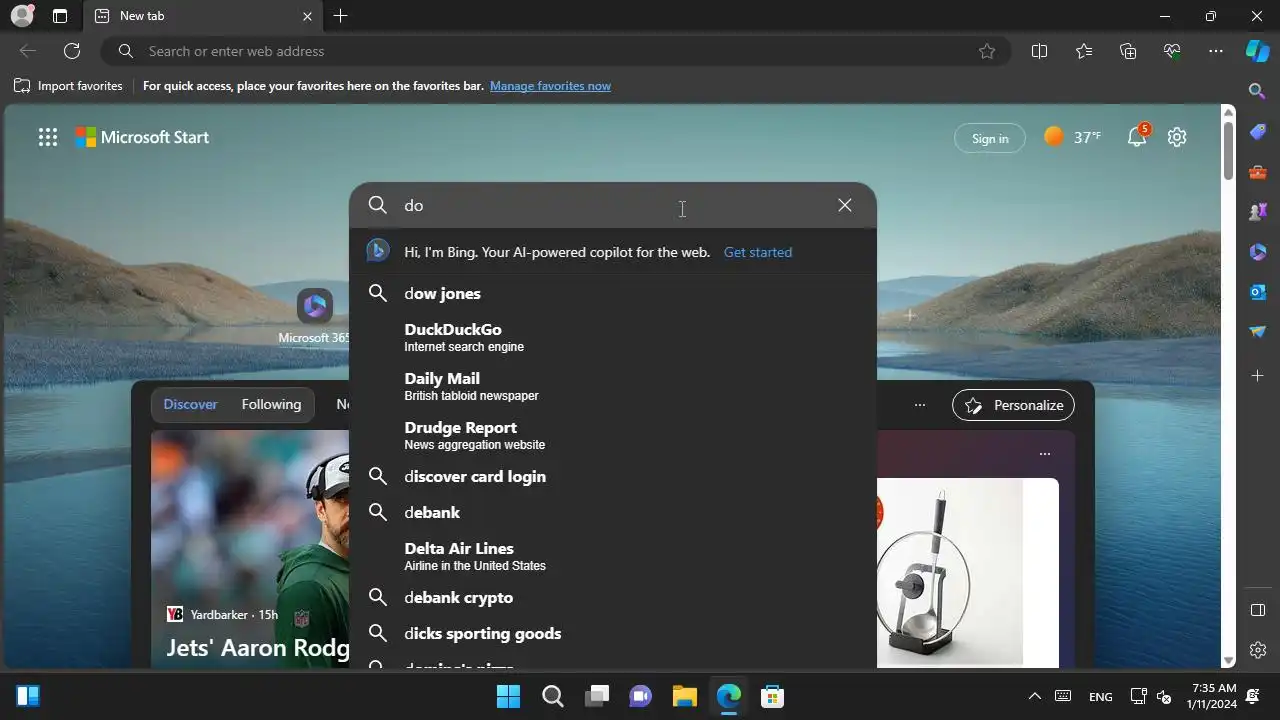1280x720 pixels.
Task: Select Drudge Report suggestion
Action: point(612,435)
